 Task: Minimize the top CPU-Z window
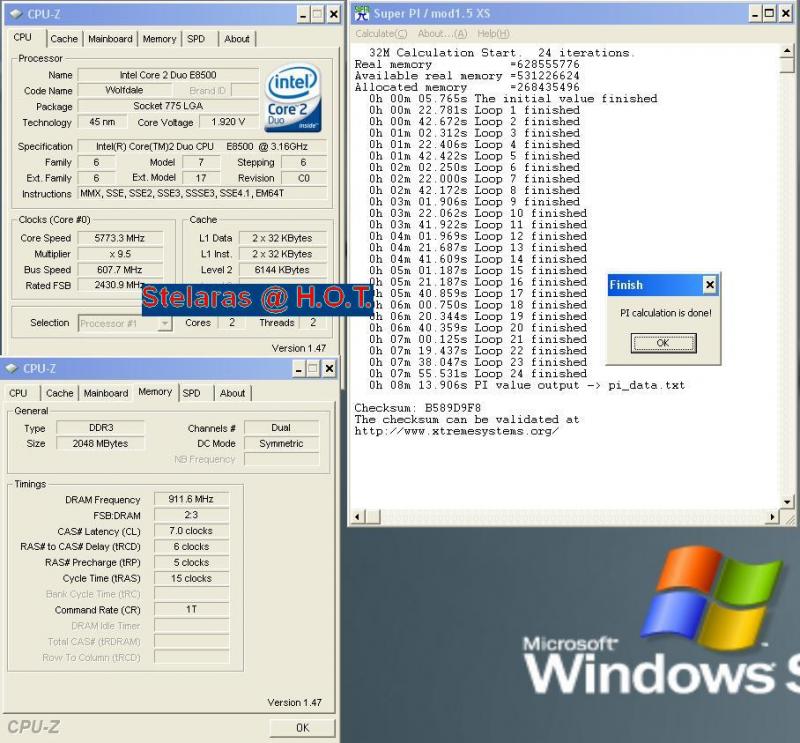[x=303, y=14]
